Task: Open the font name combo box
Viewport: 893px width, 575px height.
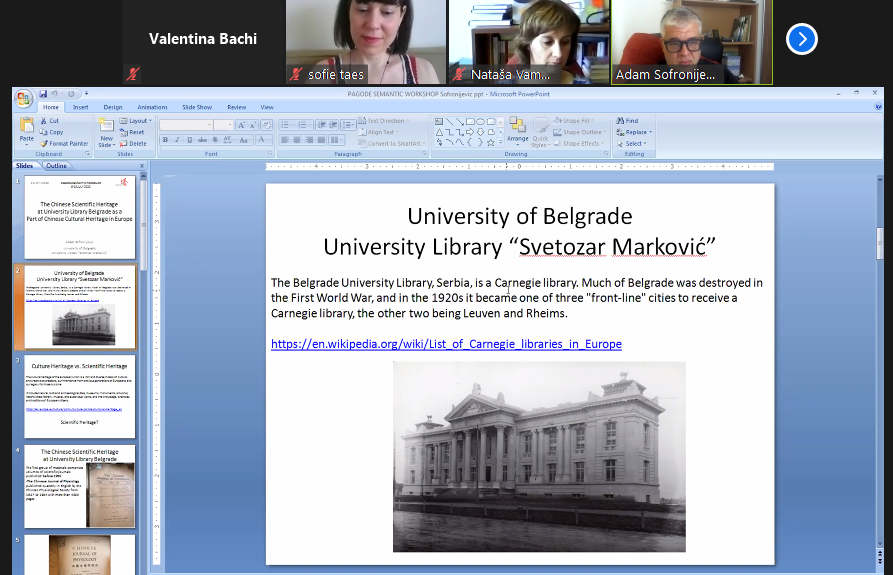Action: pos(186,125)
